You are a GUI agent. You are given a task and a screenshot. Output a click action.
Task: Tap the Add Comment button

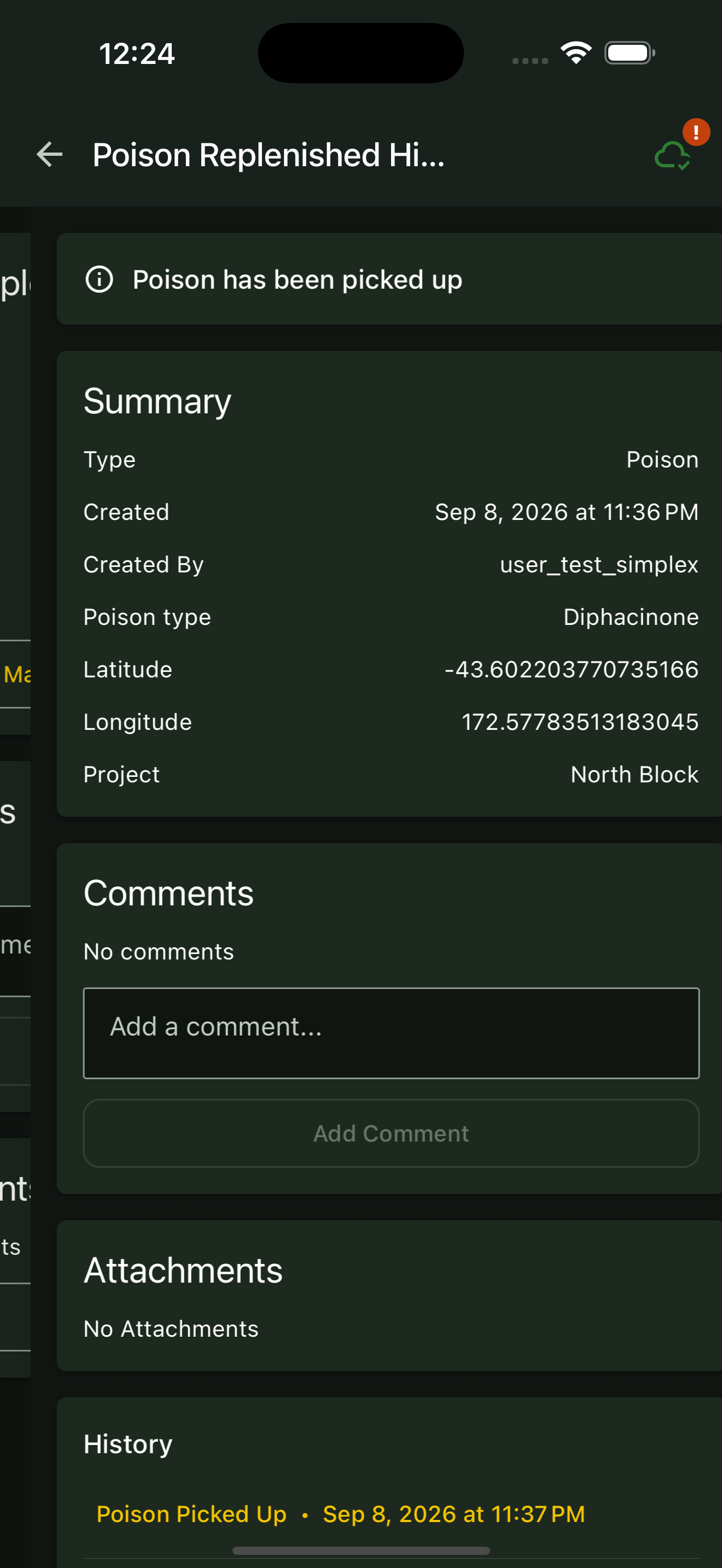(391, 1133)
